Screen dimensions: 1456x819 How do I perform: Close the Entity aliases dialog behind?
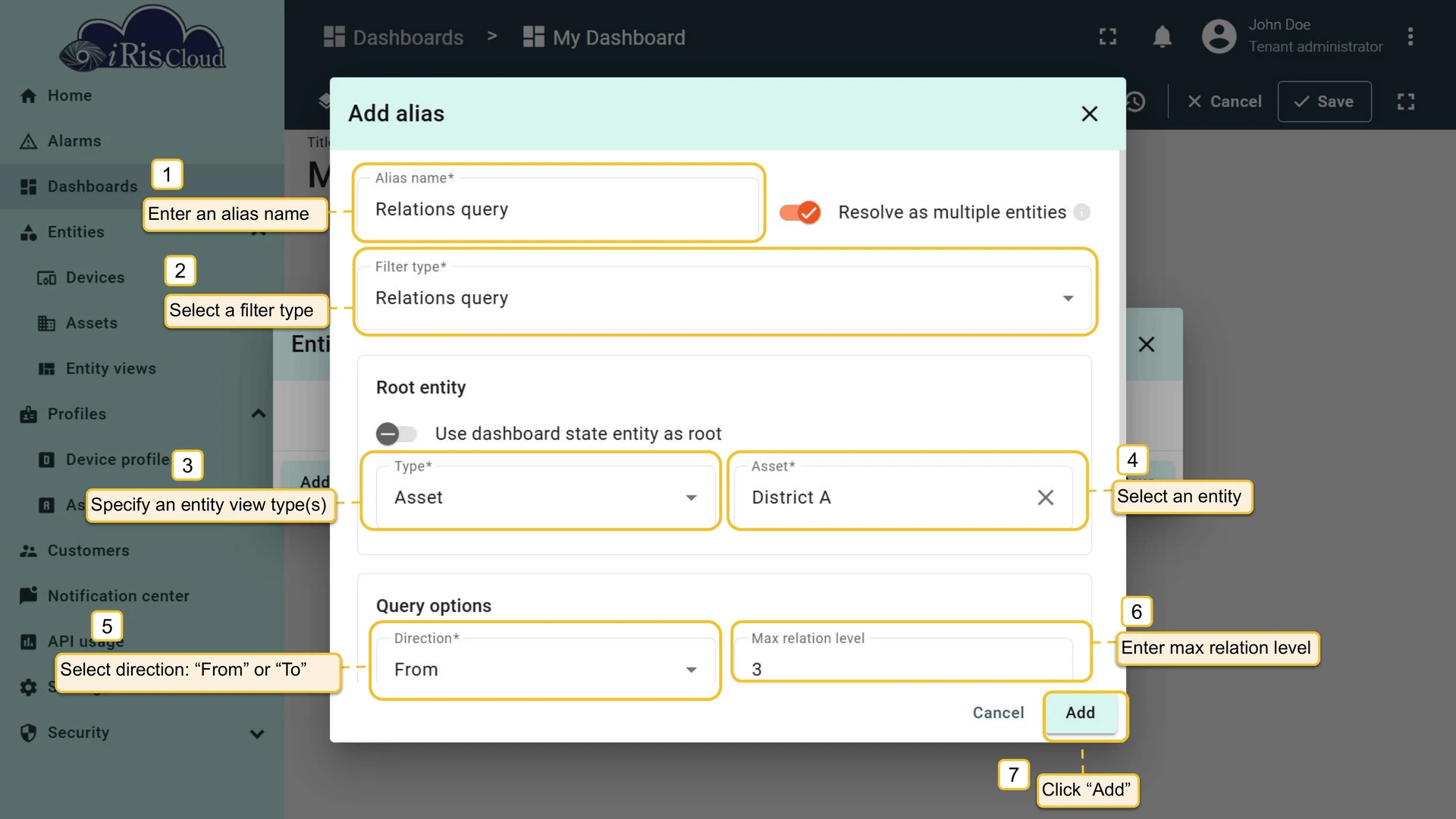[x=1146, y=344]
